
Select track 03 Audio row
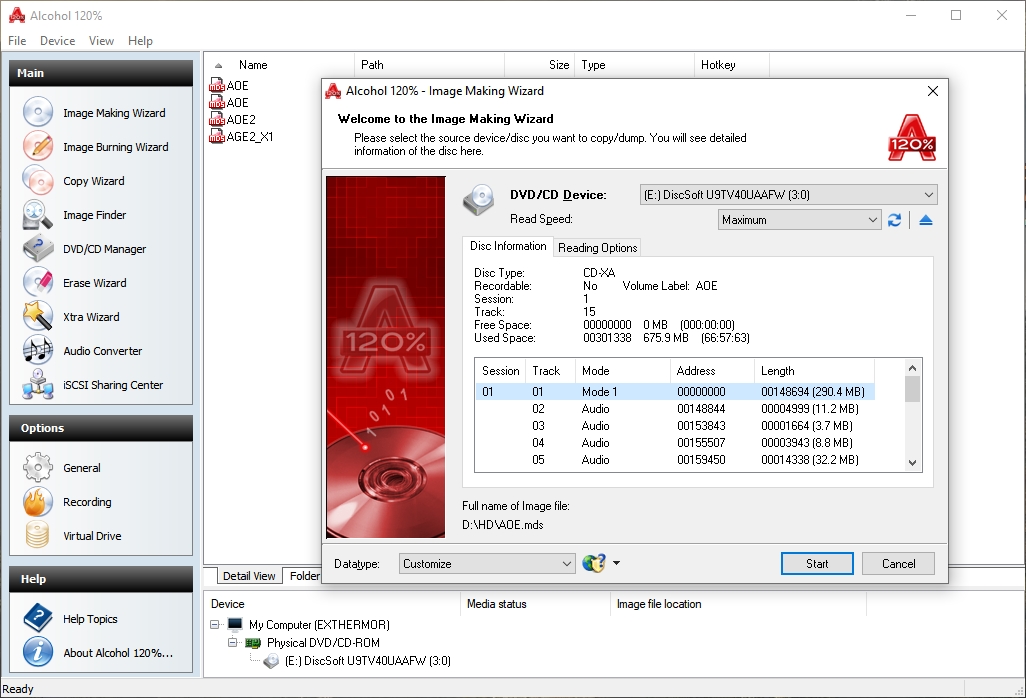(675, 425)
